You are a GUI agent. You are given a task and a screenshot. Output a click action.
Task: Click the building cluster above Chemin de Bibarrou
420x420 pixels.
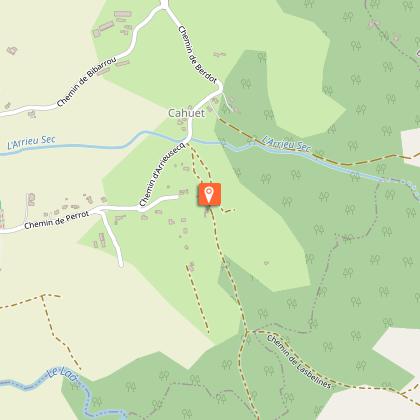[x=114, y=24]
